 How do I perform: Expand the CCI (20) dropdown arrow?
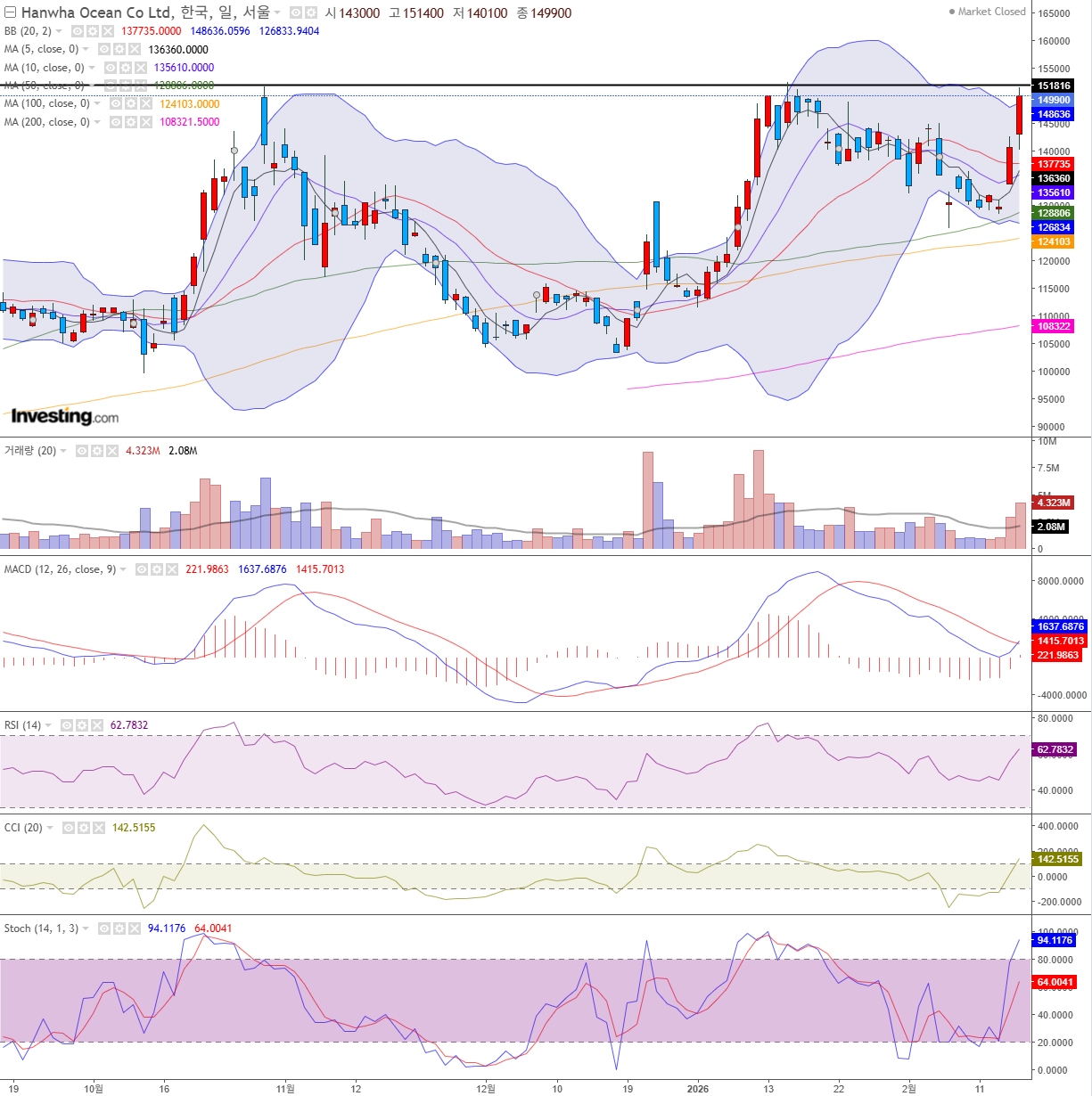pos(51,828)
